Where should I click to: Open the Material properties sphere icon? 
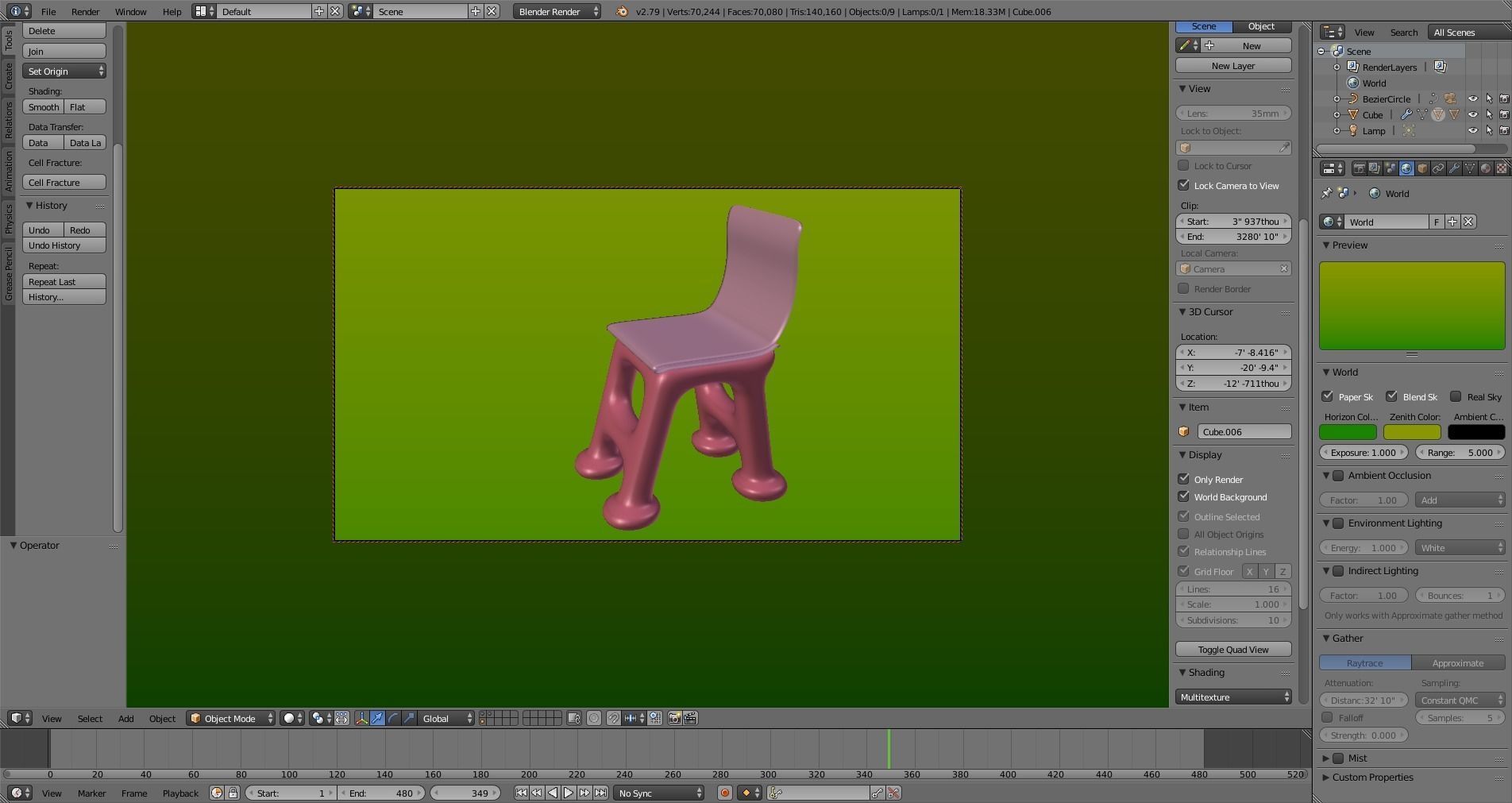click(1486, 168)
